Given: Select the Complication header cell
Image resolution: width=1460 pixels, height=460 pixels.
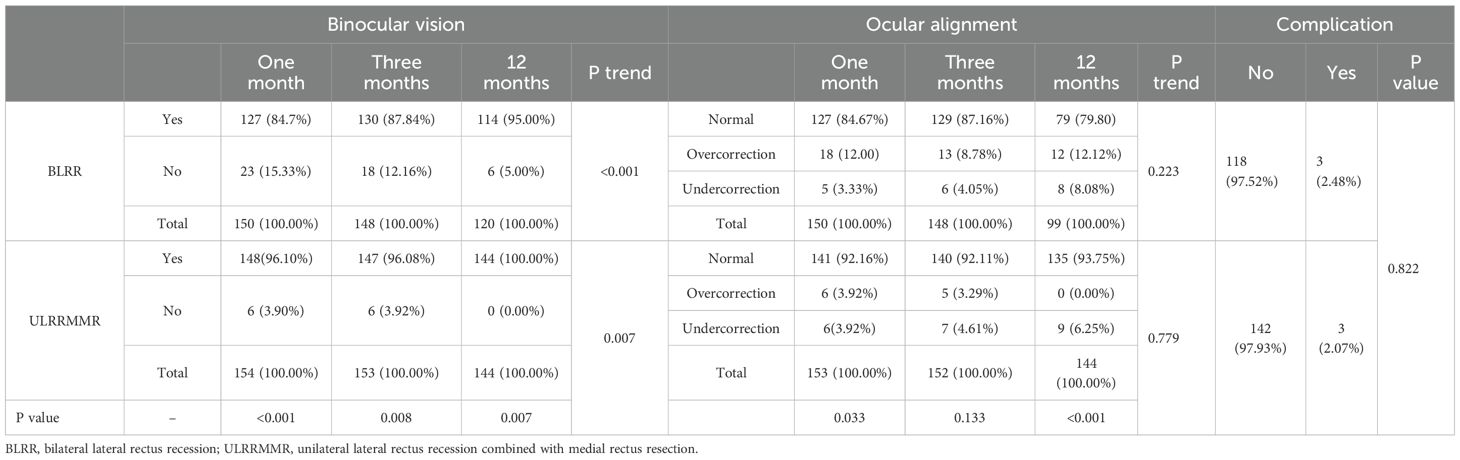Looking at the screenshot, I should [1336, 25].
